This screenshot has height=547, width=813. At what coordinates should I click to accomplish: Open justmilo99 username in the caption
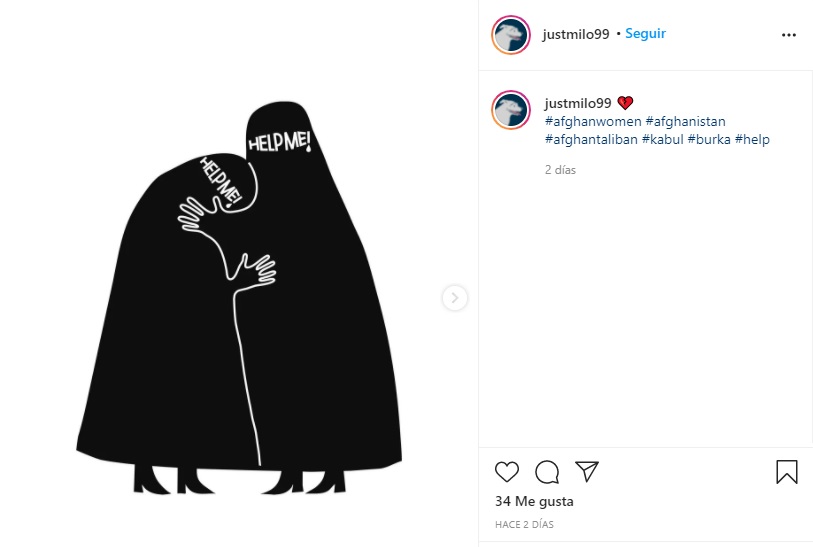click(x=578, y=103)
